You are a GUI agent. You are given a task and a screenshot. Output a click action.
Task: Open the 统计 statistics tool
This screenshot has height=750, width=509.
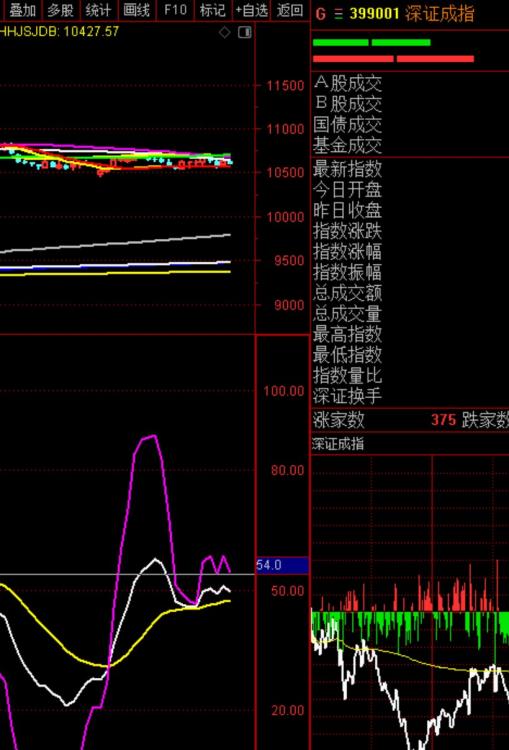click(99, 10)
